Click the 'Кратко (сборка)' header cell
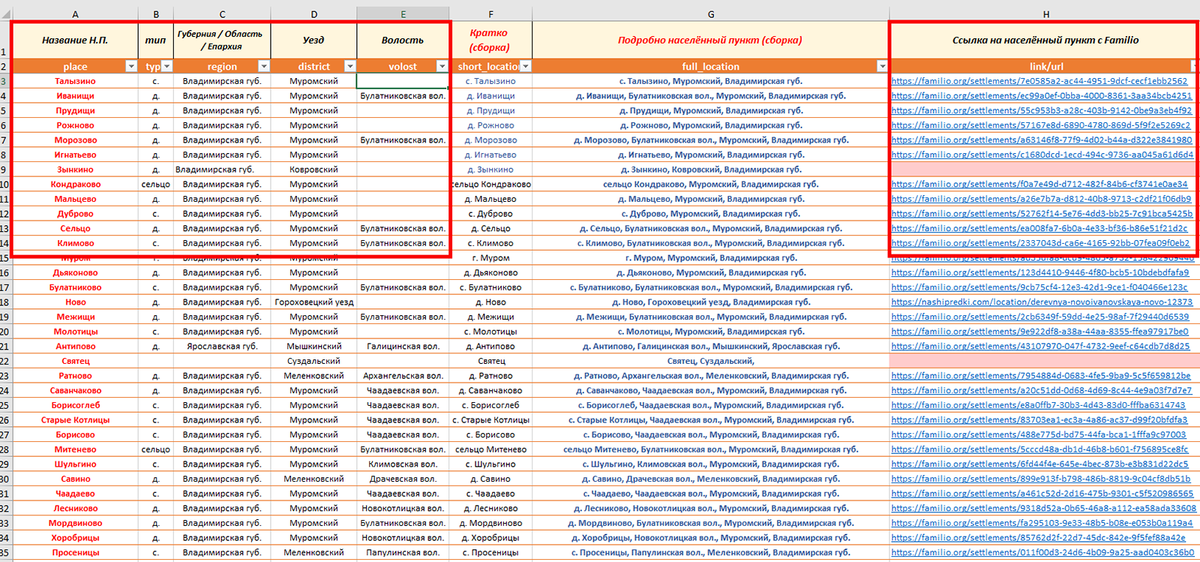The height and width of the screenshot is (562, 1200). point(491,40)
